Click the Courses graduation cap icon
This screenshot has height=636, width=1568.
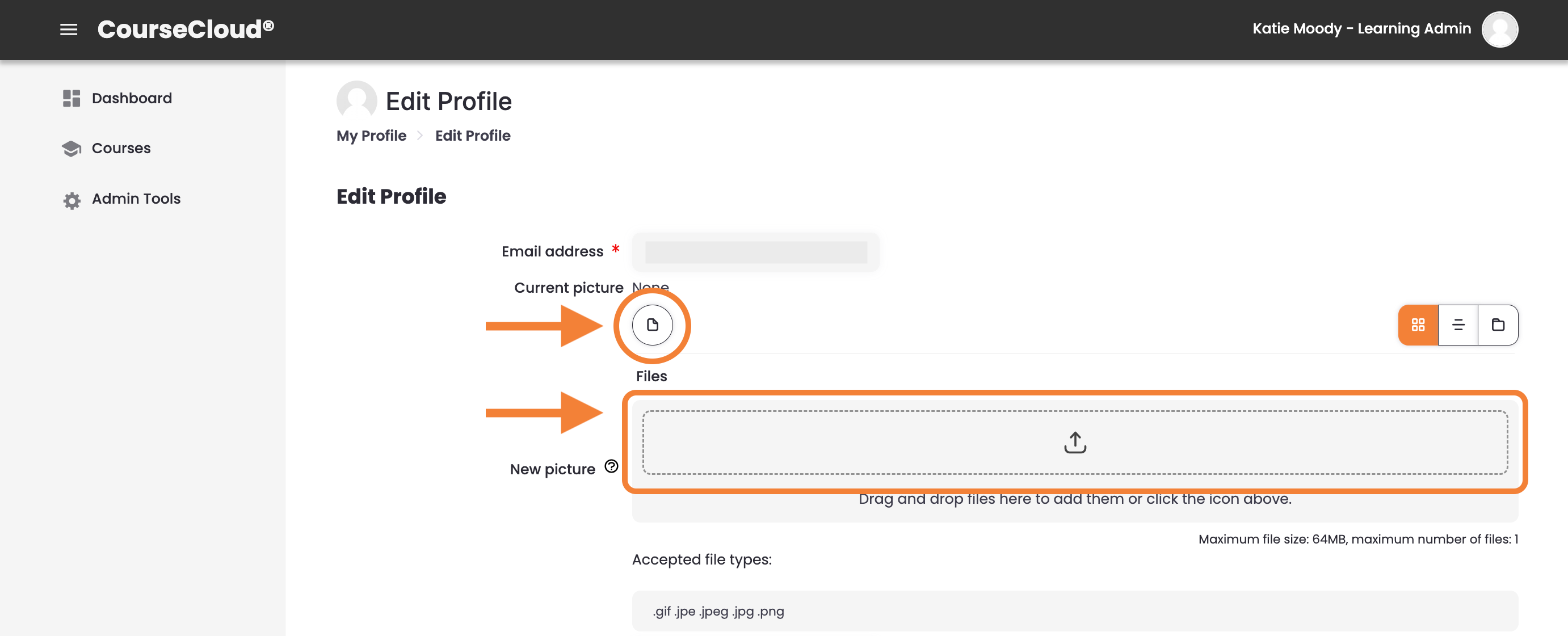(x=71, y=149)
